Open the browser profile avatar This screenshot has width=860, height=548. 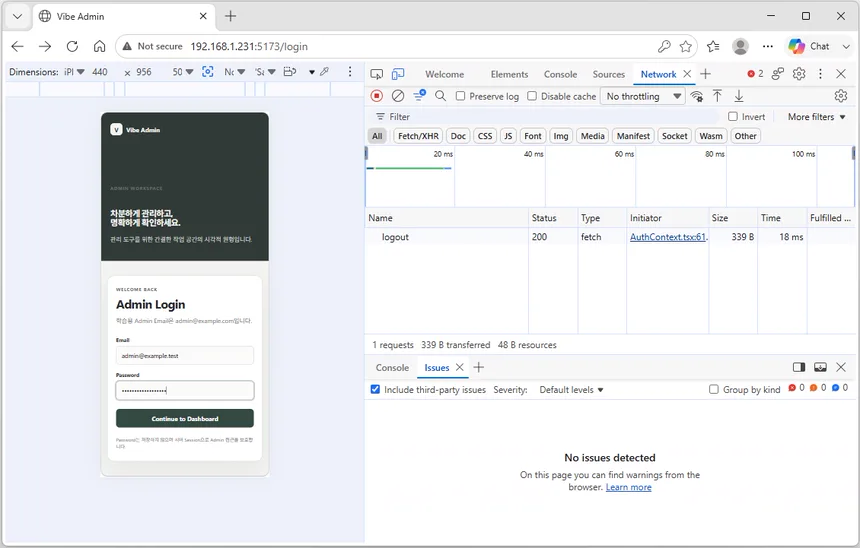(740, 47)
